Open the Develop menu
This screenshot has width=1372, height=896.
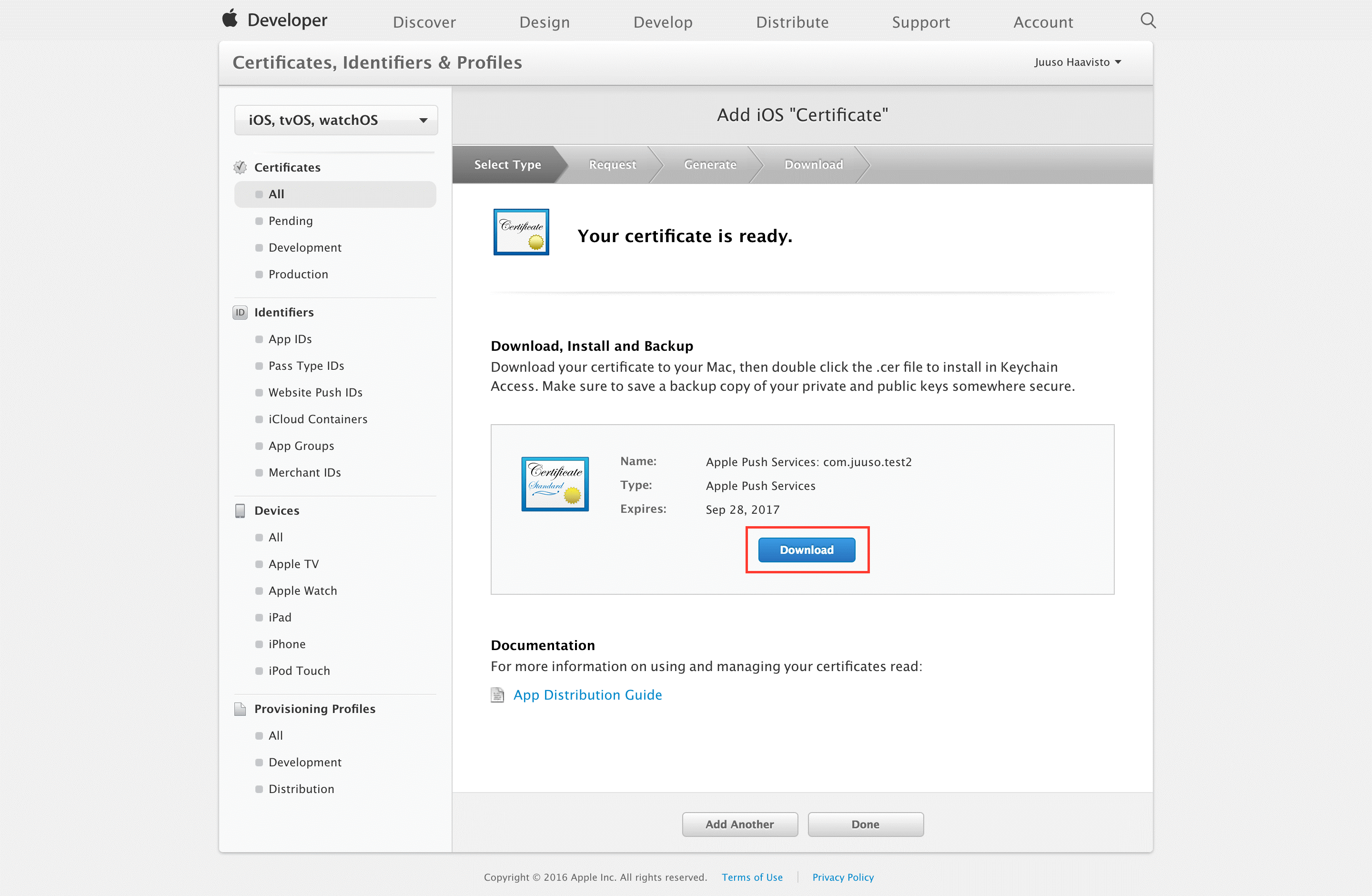(663, 22)
